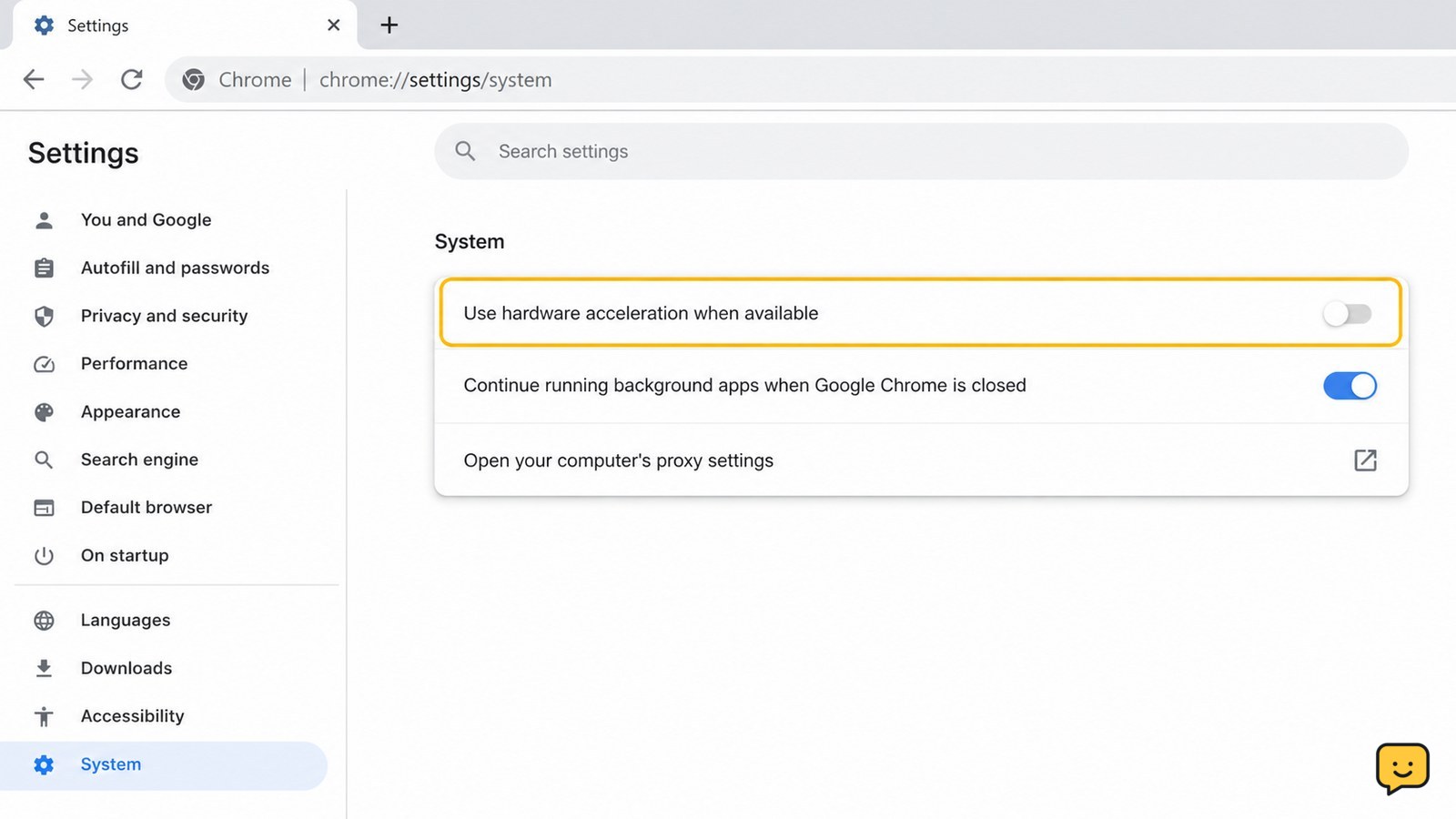Click 'Use hardware acceleration when available' label
This screenshot has height=819, width=1456.
point(641,313)
